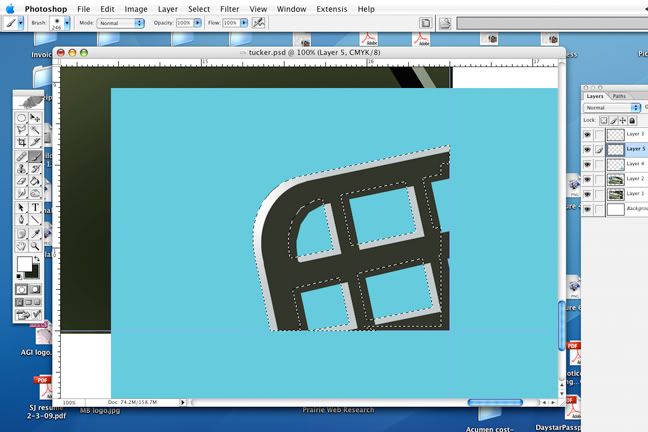This screenshot has width=648, height=432.
Task: Toggle lock image pixels brush icon
Action: click(613, 120)
